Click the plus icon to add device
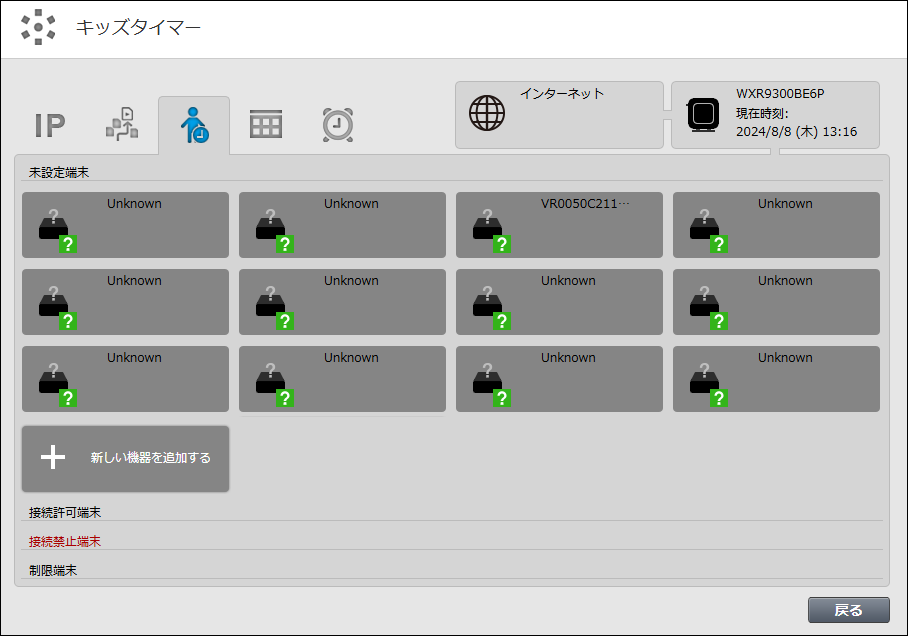The width and height of the screenshot is (908, 636). coord(53,458)
